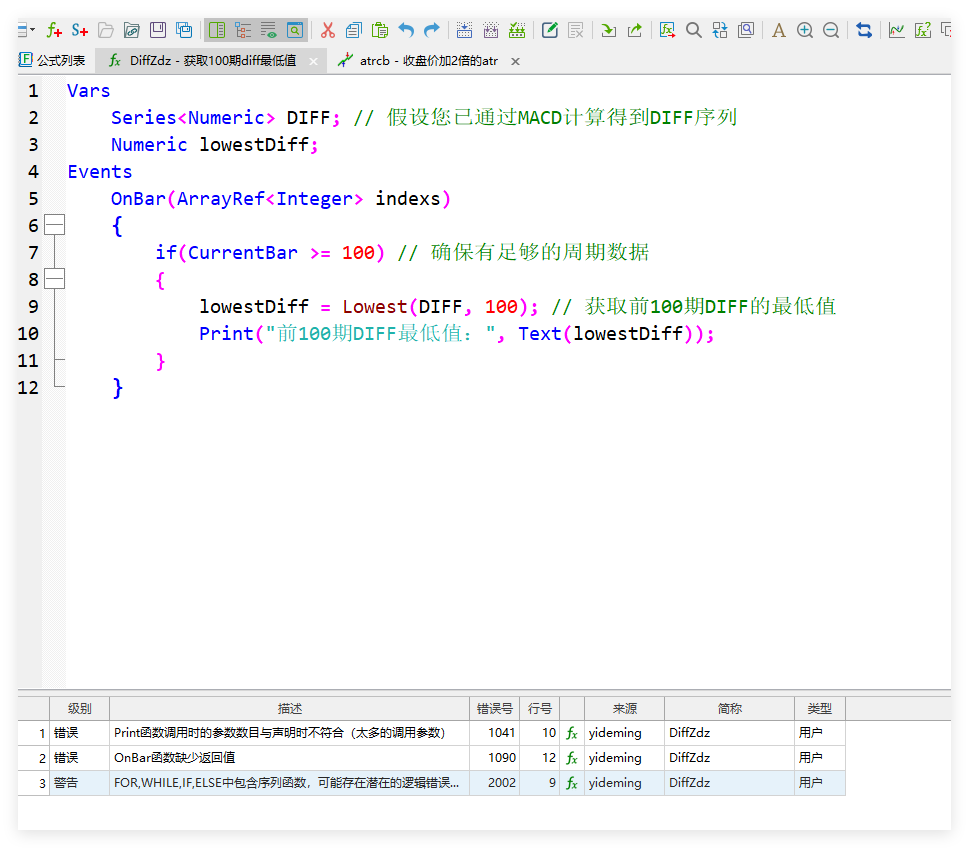Collapse the if block at line 8
Image resolution: width=969 pixels, height=848 pixels.
tap(55, 280)
